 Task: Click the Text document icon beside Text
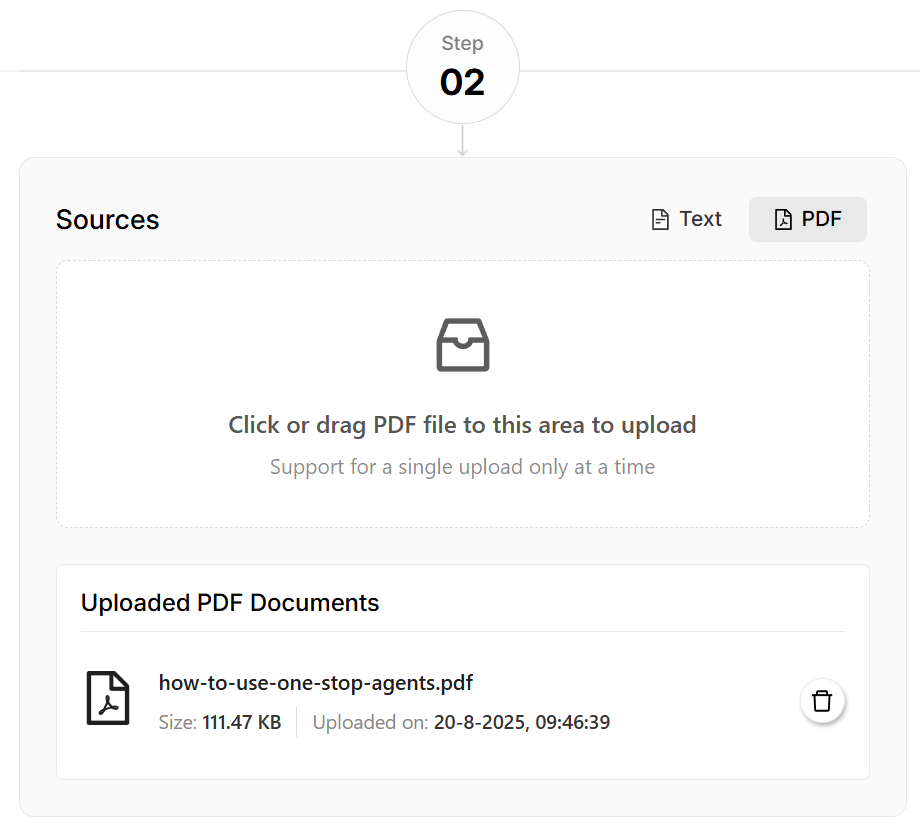659,218
